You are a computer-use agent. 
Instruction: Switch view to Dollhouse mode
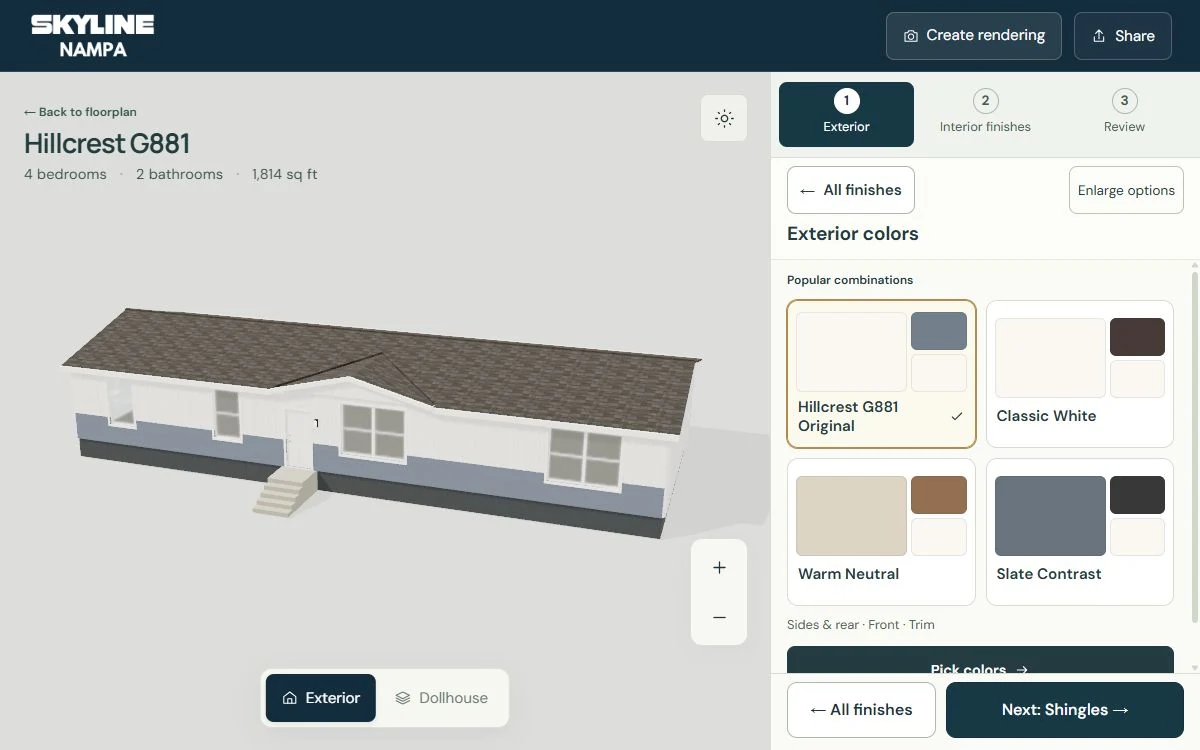[x=441, y=698]
